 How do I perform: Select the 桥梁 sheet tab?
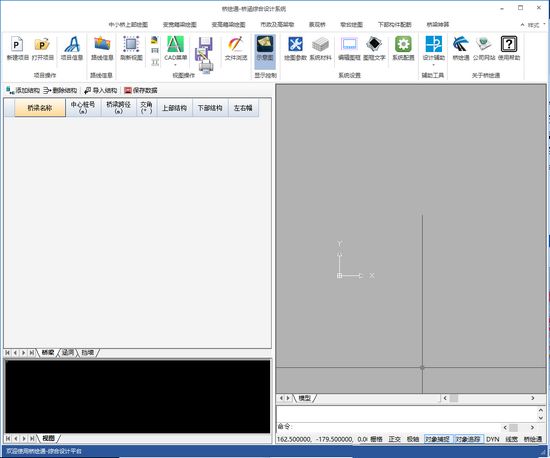[x=48, y=352]
